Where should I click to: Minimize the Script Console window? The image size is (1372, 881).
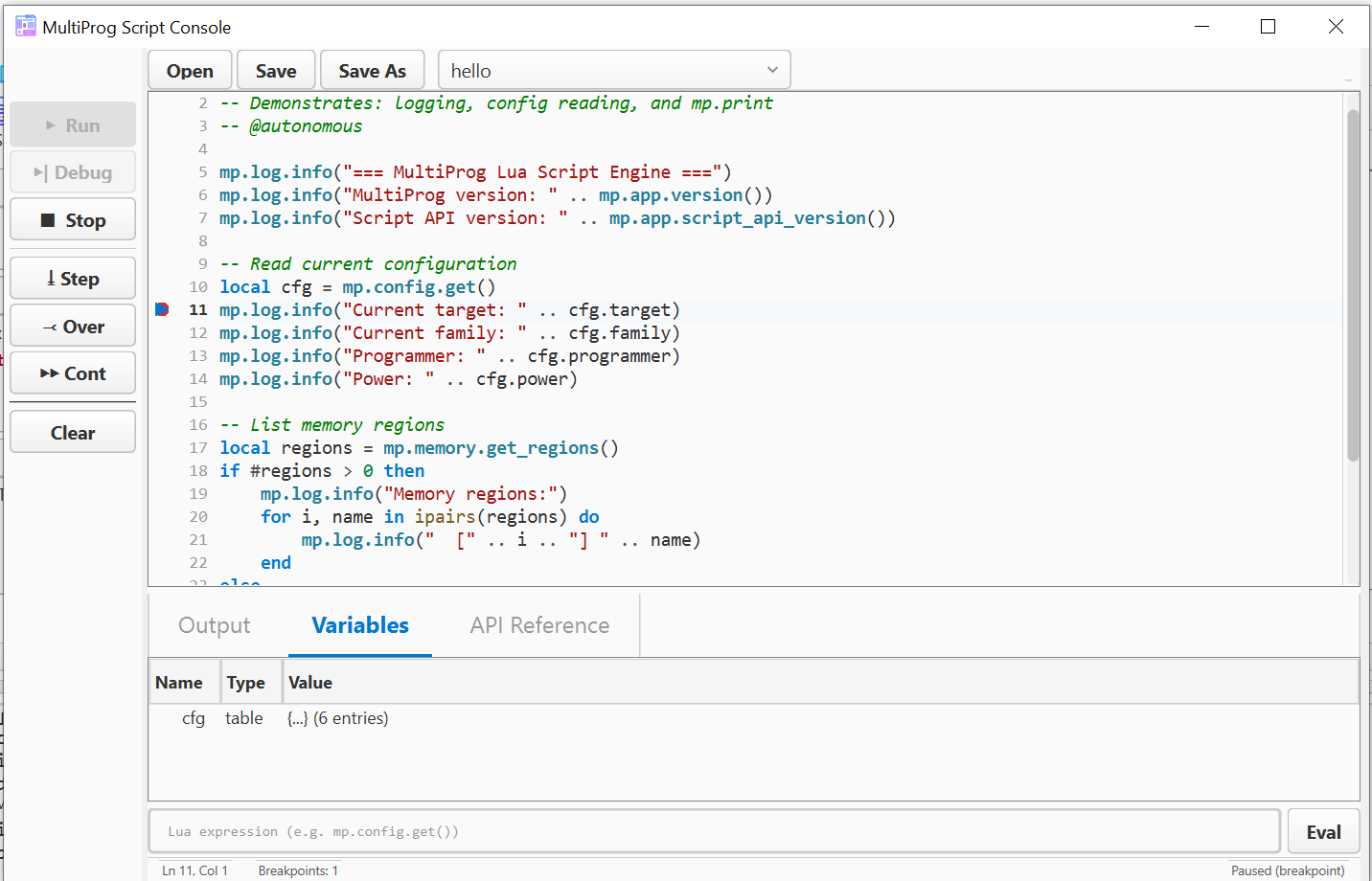coord(1202,27)
